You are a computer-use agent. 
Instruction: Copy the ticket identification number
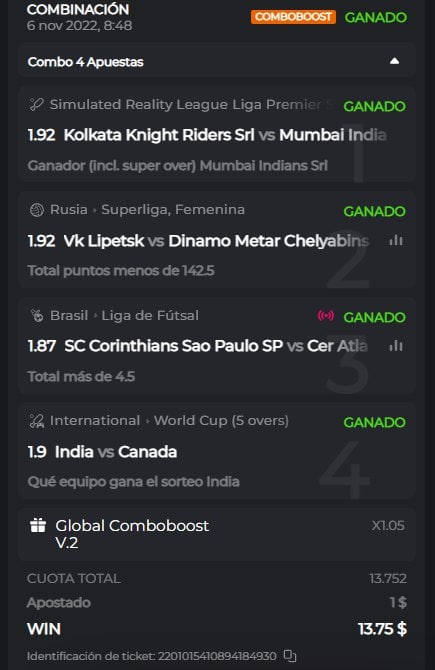click(290, 655)
